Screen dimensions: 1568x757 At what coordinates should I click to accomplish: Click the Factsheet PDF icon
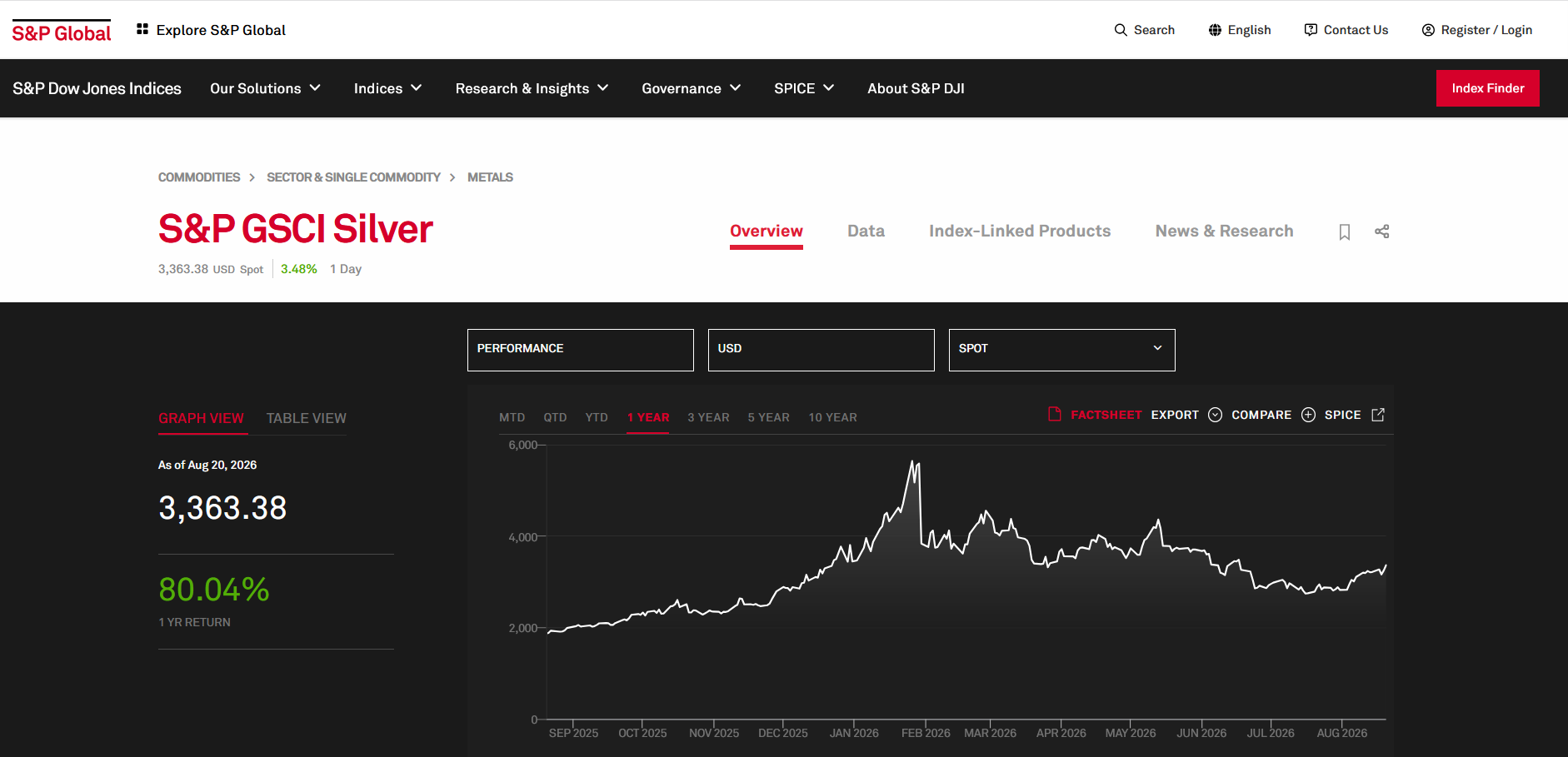click(1055, 414)
